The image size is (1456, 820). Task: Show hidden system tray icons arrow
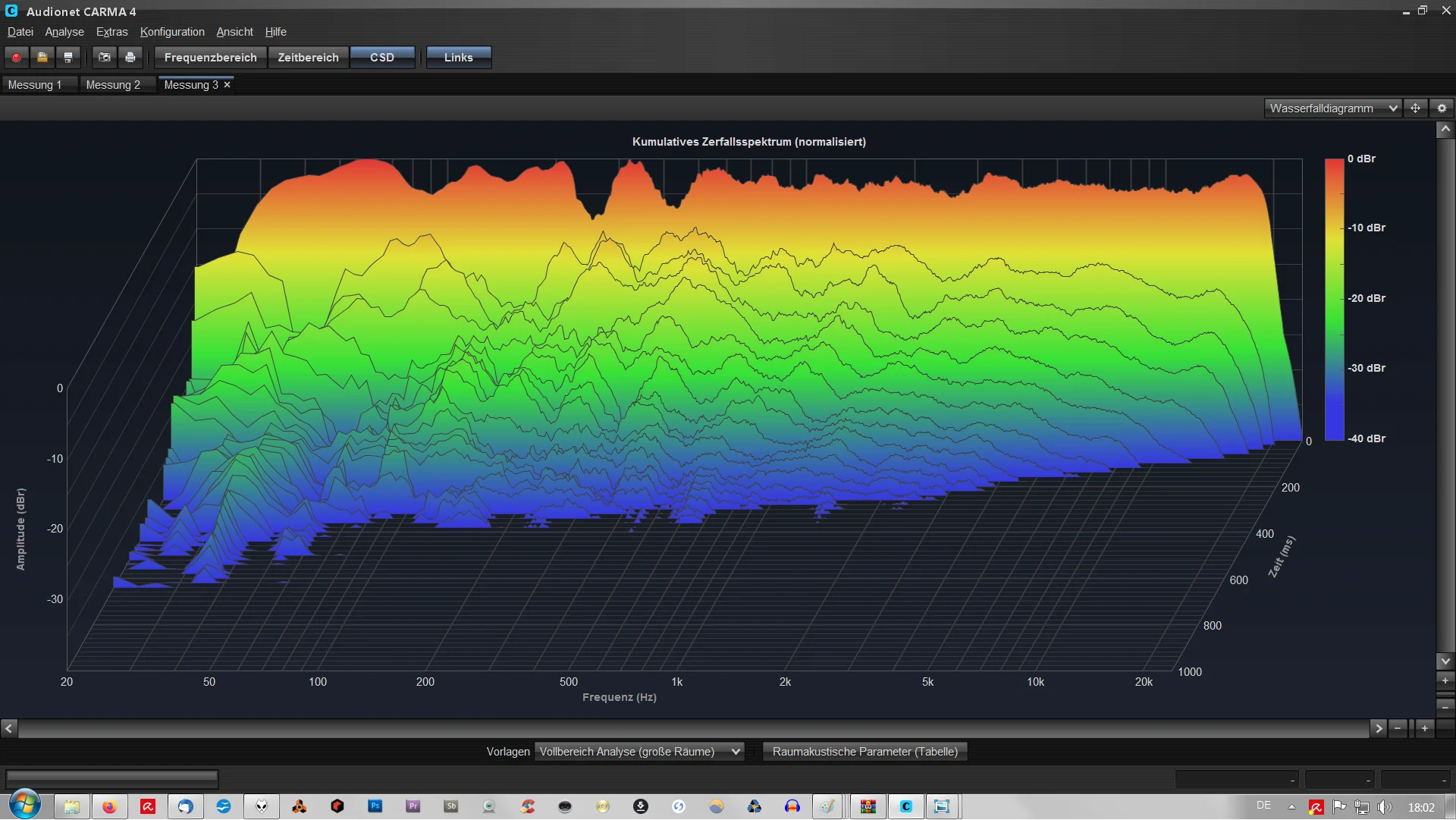1291,807
